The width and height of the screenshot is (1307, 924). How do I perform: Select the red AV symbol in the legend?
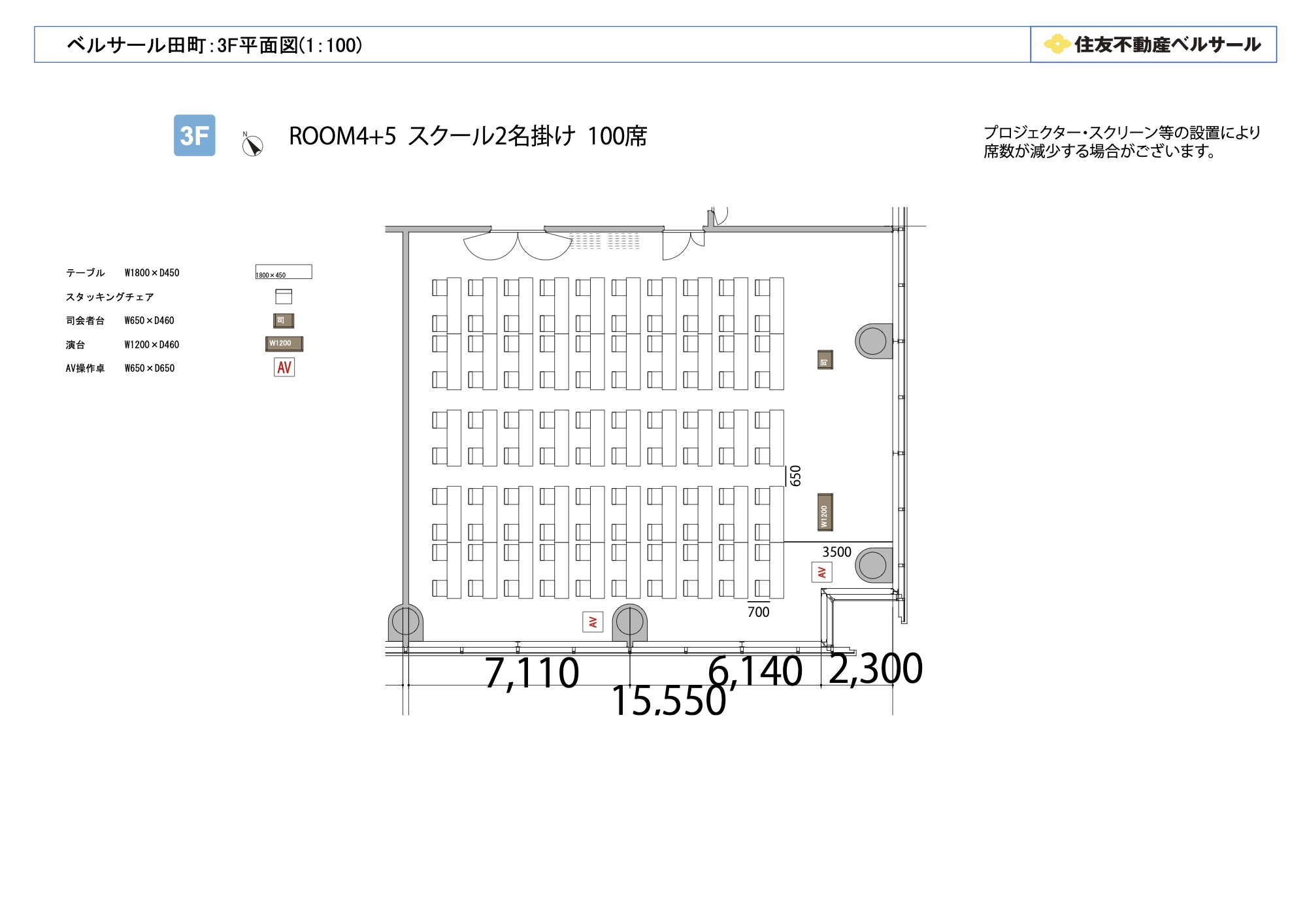coord(284,367)
